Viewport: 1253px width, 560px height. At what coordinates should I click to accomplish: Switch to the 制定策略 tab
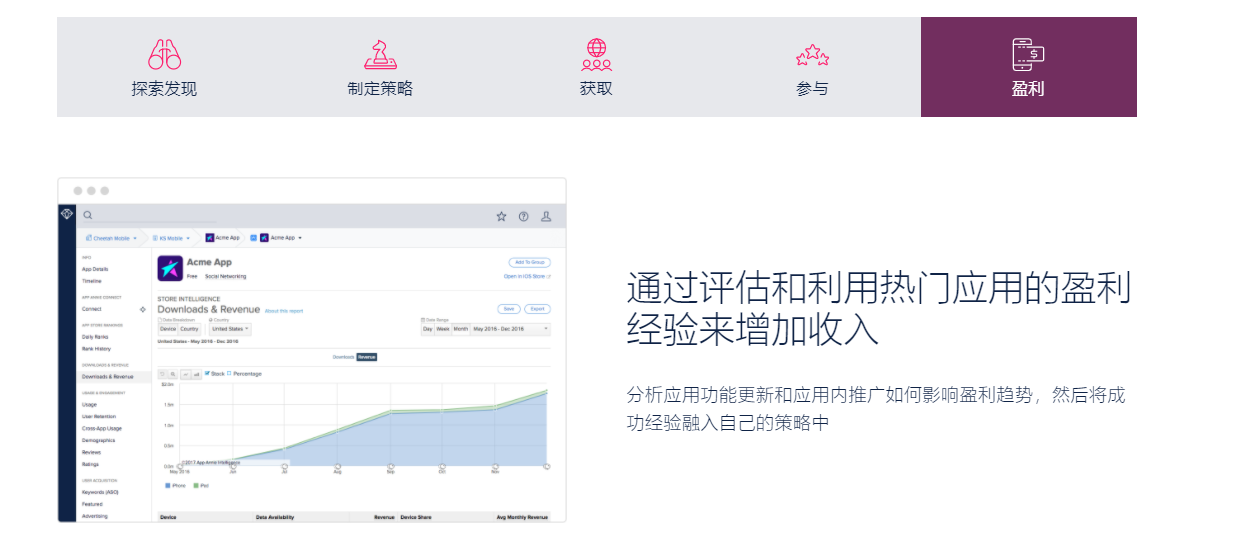tap(380, 67)
